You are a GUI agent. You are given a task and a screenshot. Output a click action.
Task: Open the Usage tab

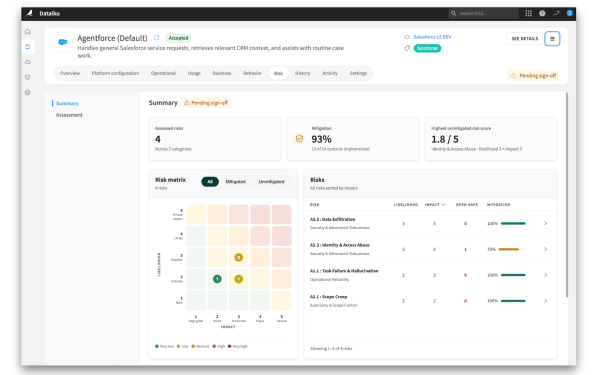pyautogui.click(x=194, y=73)
